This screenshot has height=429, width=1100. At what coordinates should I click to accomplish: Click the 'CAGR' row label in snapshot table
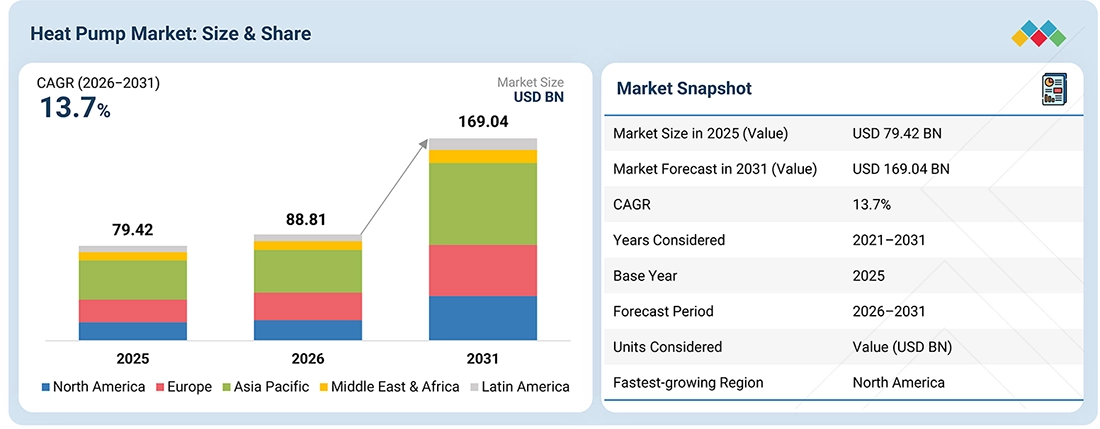click(x=631, y=204)
